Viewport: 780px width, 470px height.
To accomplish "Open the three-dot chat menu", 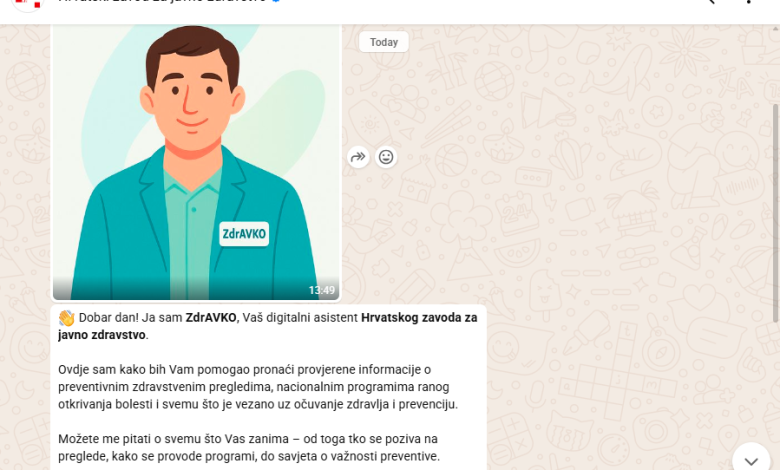I will [749, 1].
